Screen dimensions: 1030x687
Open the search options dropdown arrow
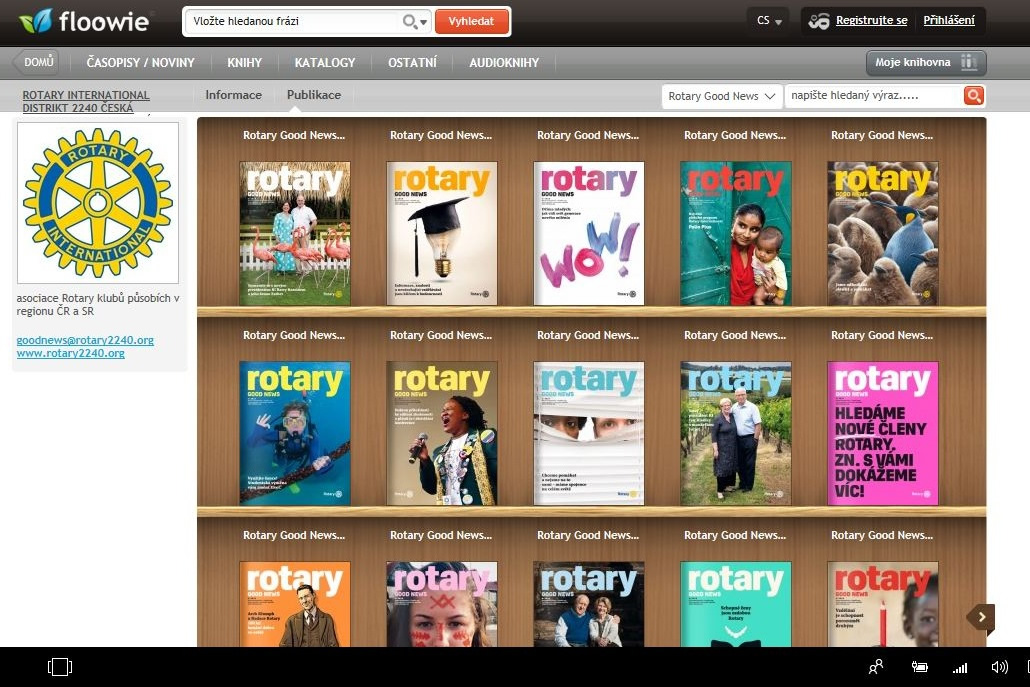click(425, 22)
